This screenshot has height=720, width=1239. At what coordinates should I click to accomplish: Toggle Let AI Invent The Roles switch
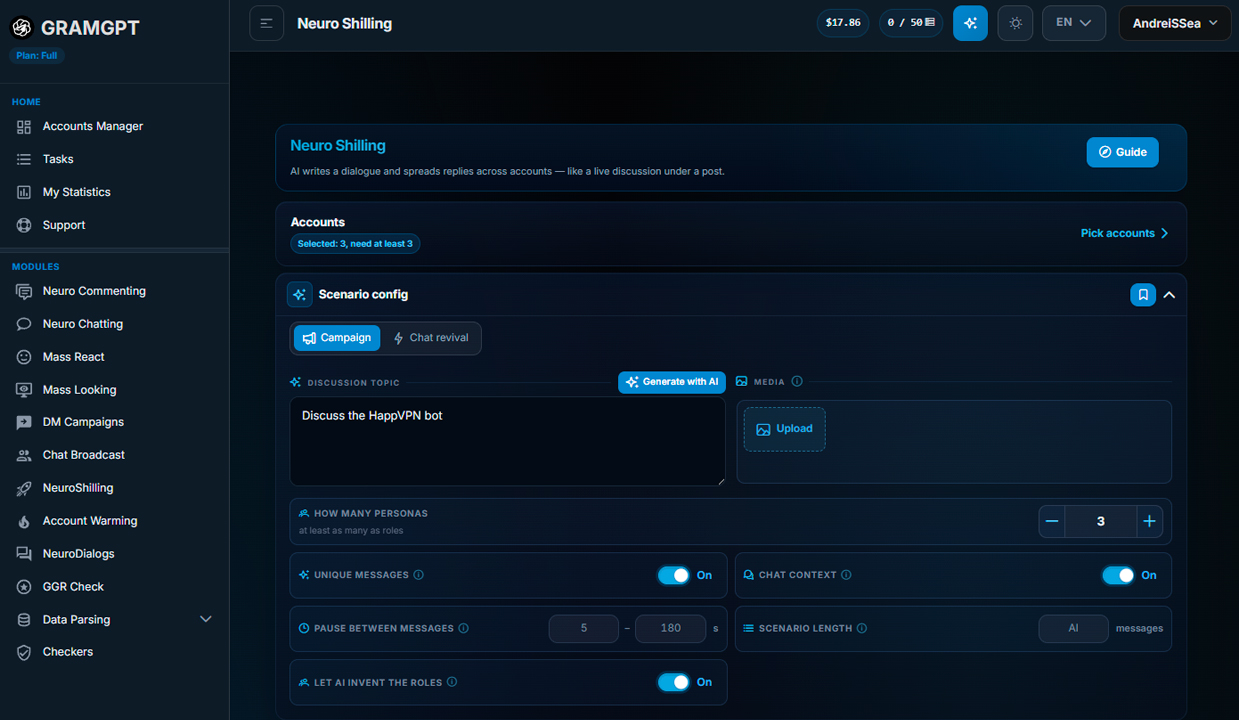coord(674,682)
